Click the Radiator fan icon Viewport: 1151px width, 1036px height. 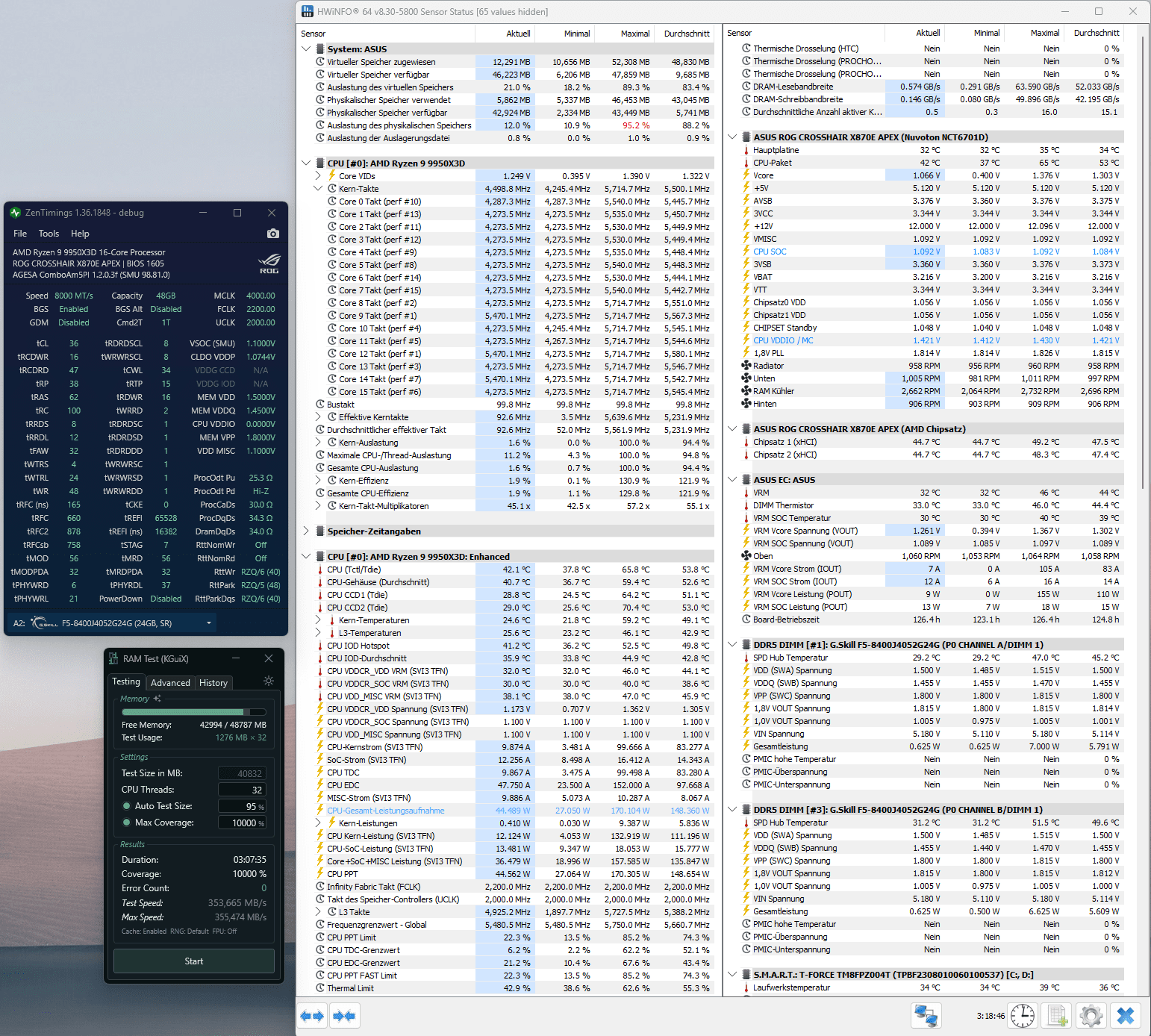(746, 366)
